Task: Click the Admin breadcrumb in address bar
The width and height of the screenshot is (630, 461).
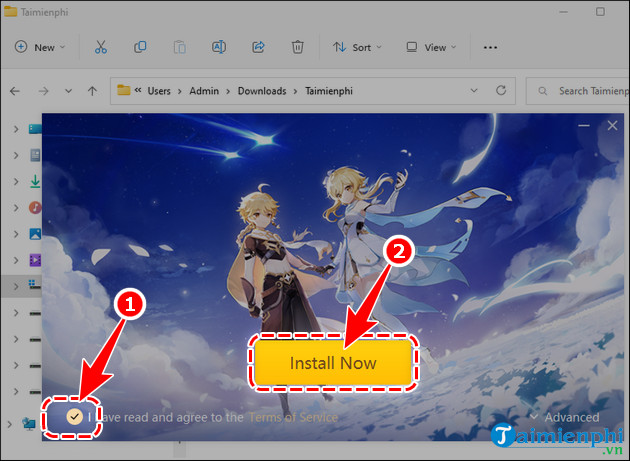Action: pyautogui.click(x=204, y=91)
